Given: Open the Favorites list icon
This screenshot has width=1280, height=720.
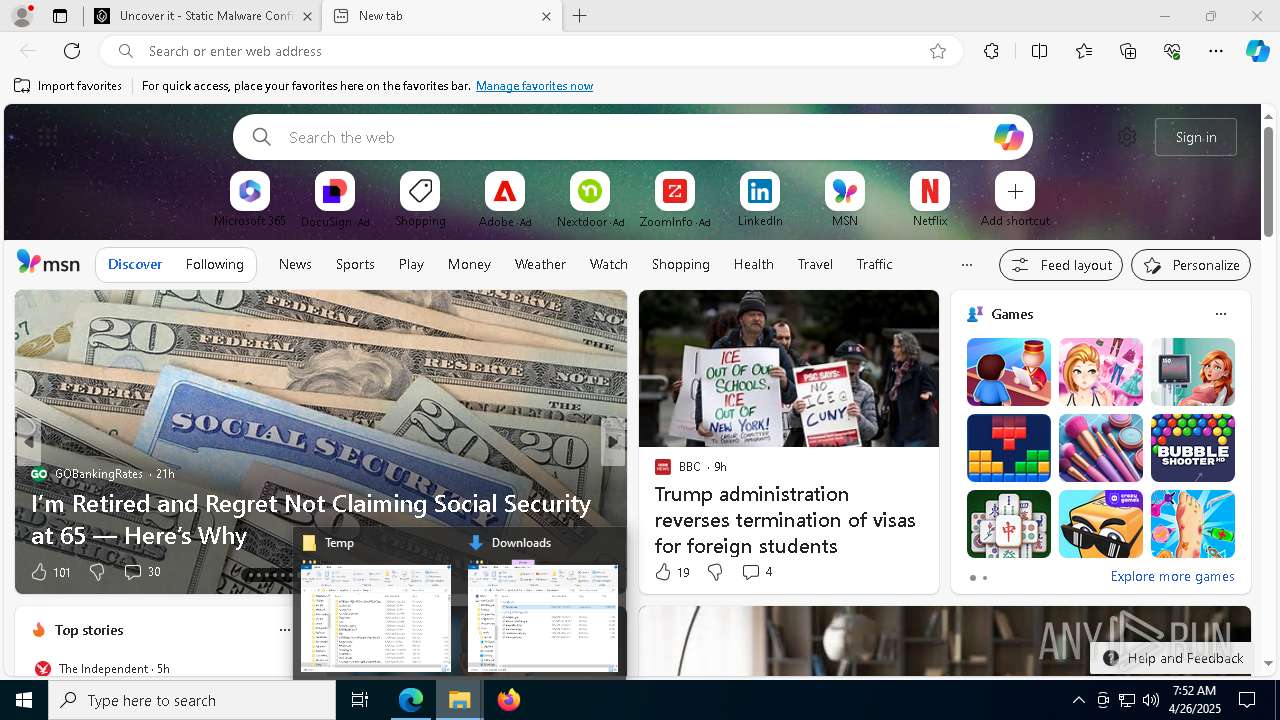Looking at the screenshot, I should tap(1084, 51).
